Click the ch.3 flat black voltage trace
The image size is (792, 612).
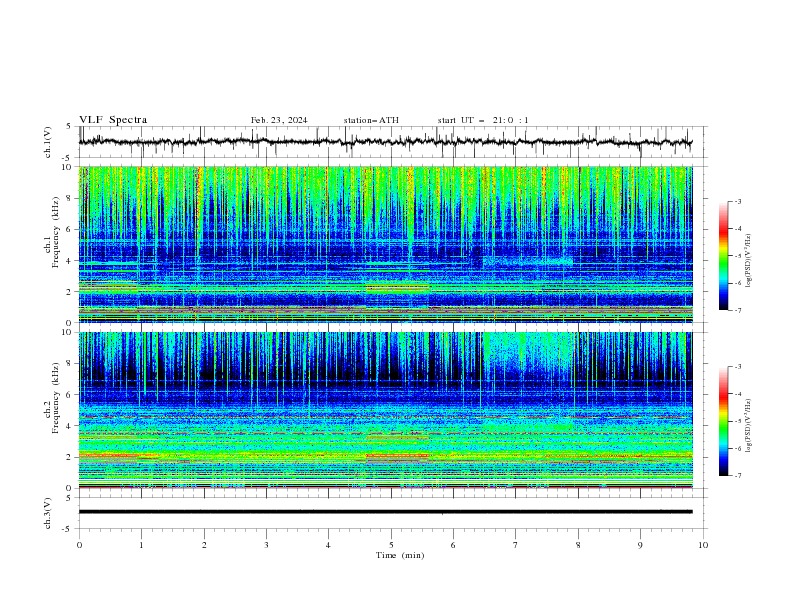click(385, 512)
